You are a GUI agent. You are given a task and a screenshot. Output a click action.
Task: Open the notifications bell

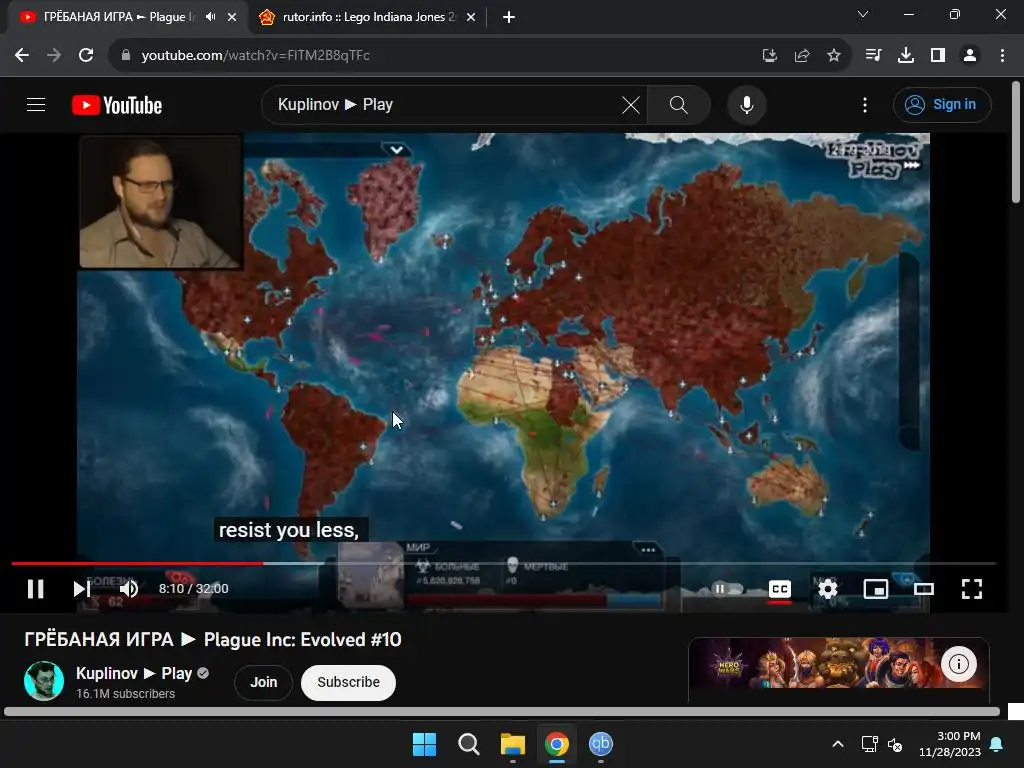pos(997,744)
